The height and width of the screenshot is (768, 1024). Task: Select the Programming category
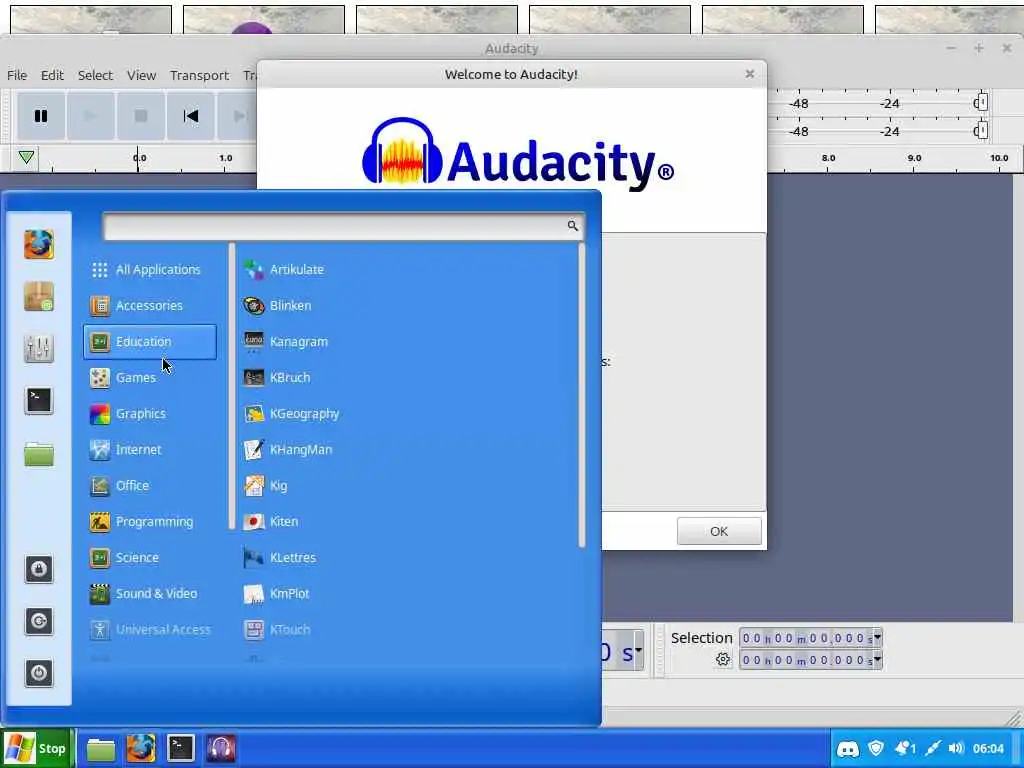click(150, 521)
